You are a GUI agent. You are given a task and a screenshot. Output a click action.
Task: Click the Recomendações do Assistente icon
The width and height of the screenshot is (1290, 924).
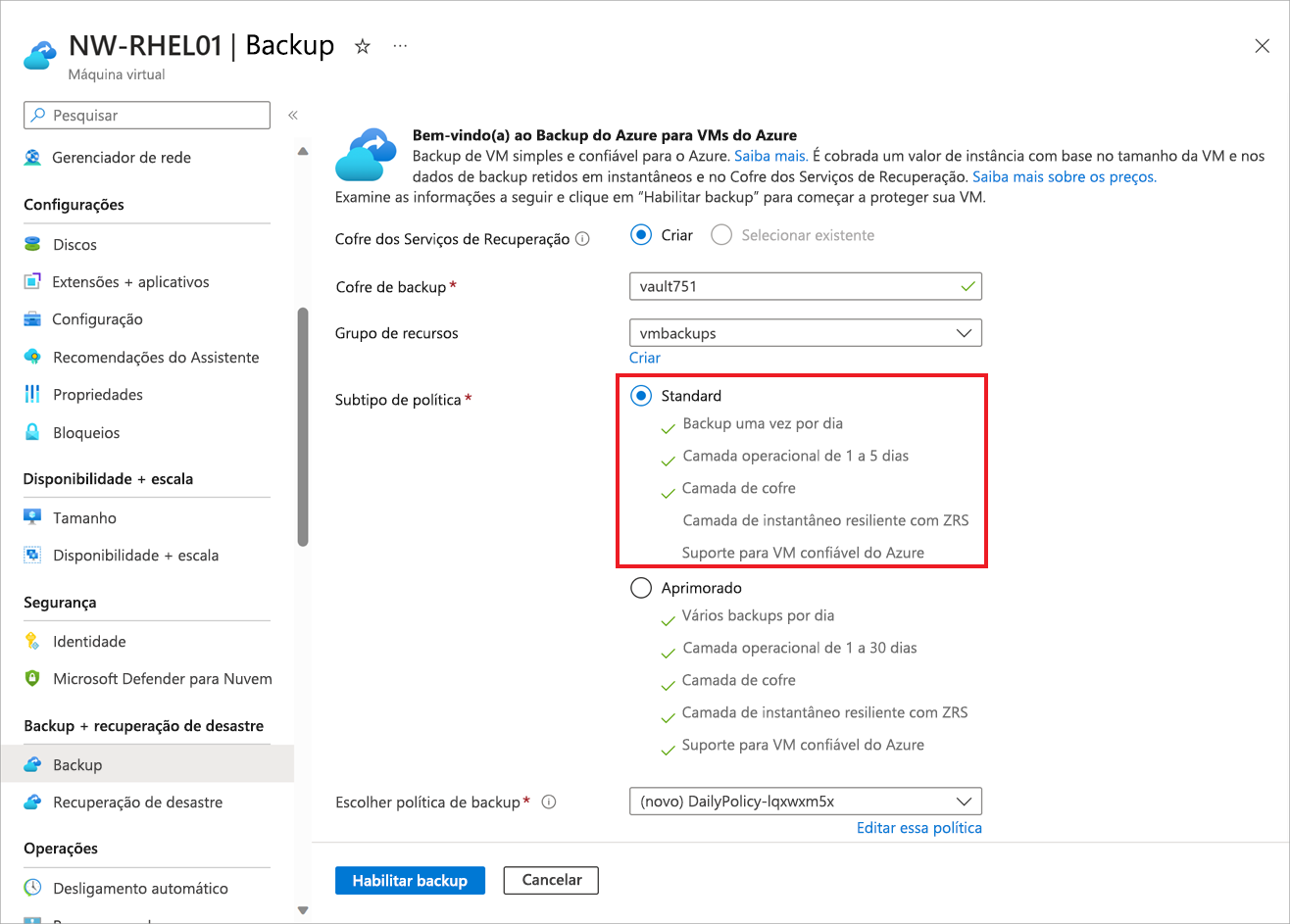pos(32,357)
